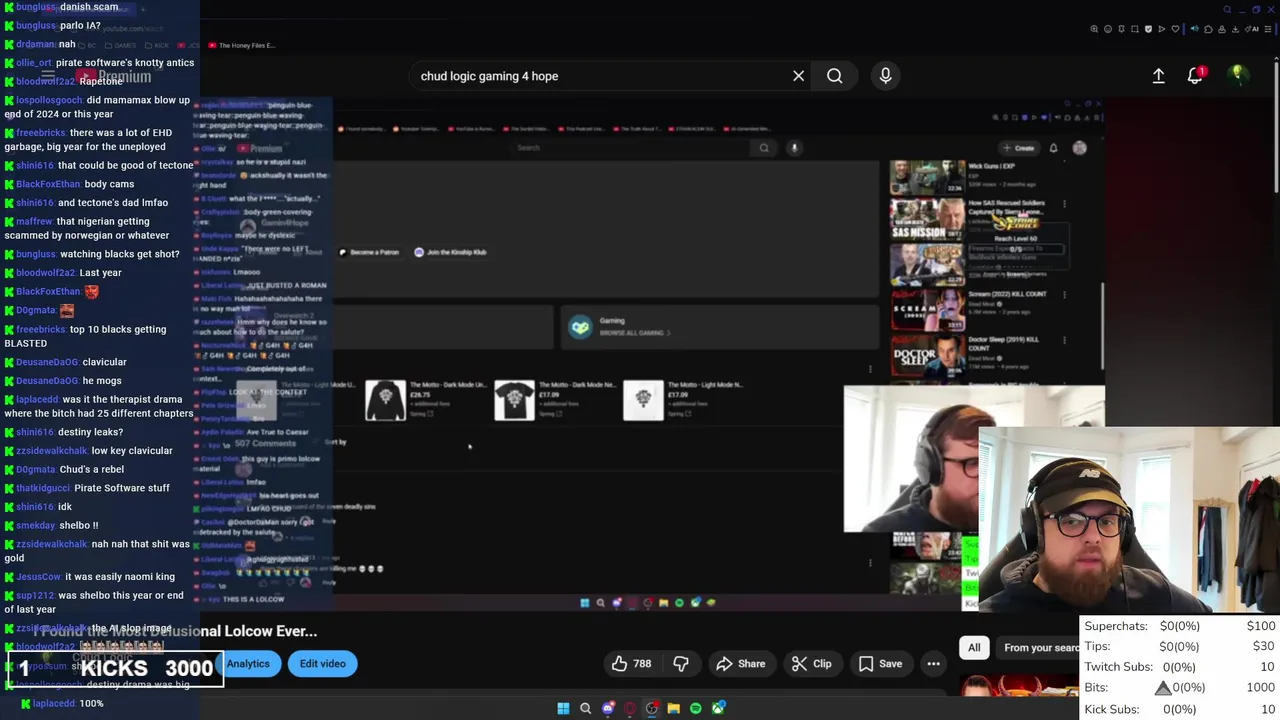1280x720 pixels.
Task: Take a snapshot with the browser toolbar icon
Action: [1135, 29]
